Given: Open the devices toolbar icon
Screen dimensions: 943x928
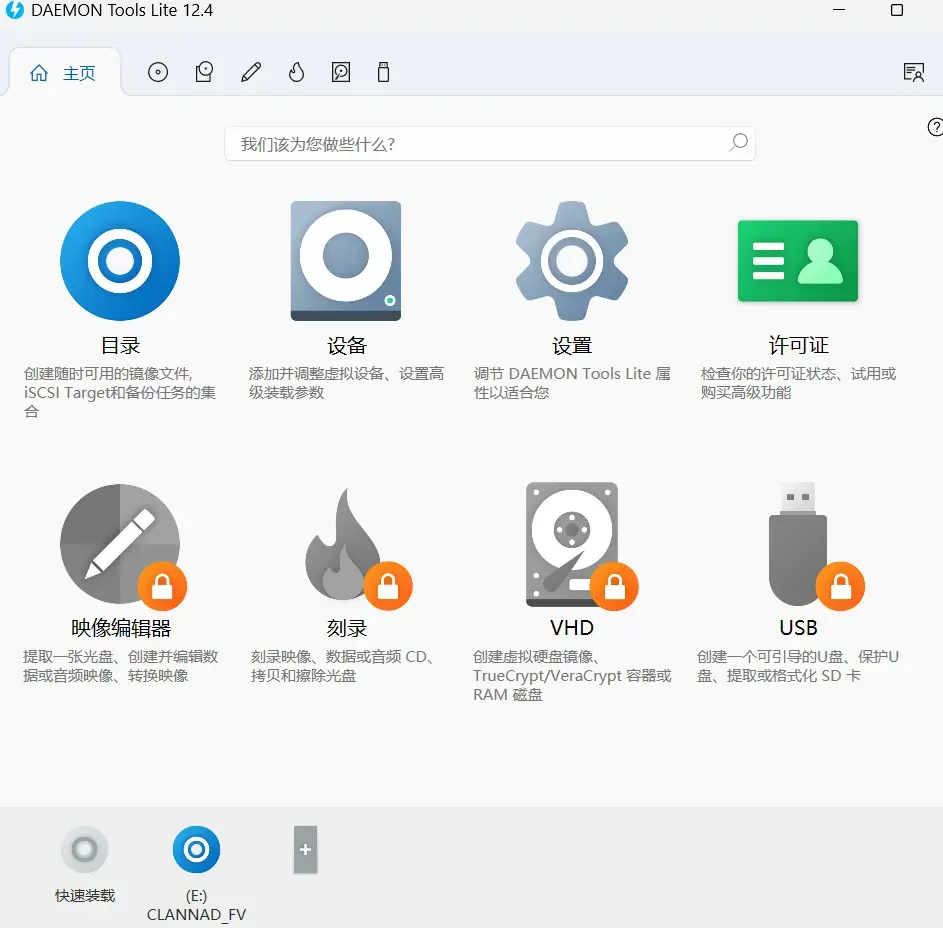Looking at the screenshot, I should (x=204, y=73).
